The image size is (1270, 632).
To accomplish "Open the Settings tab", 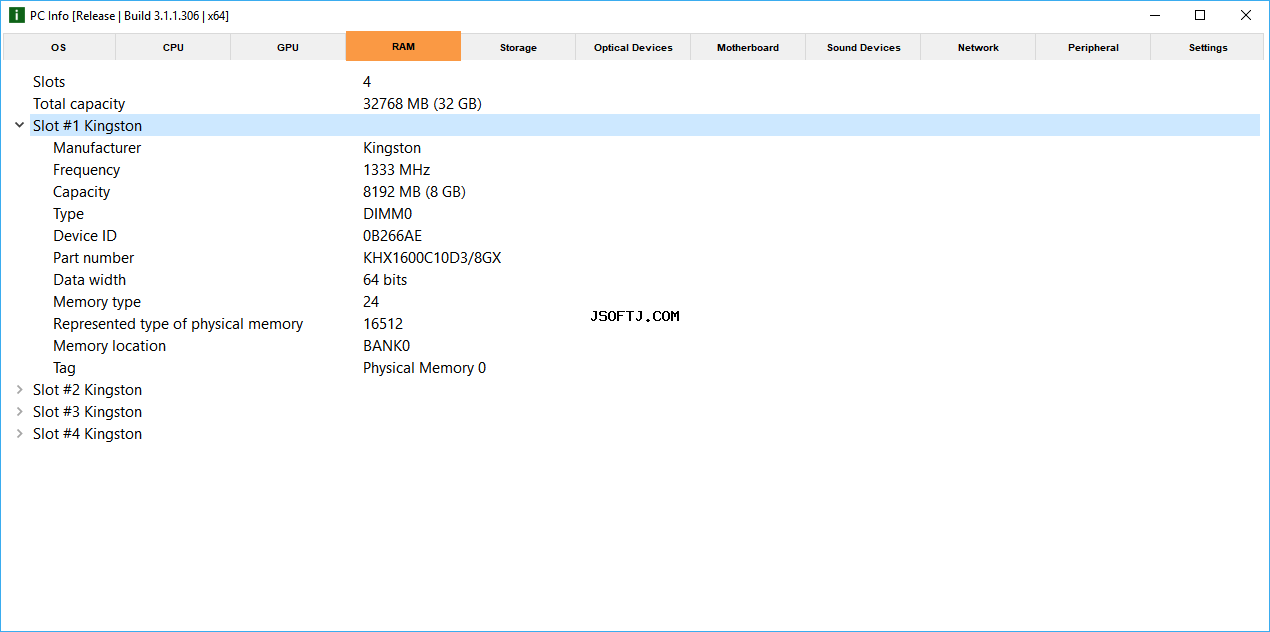I will 1208,47.
